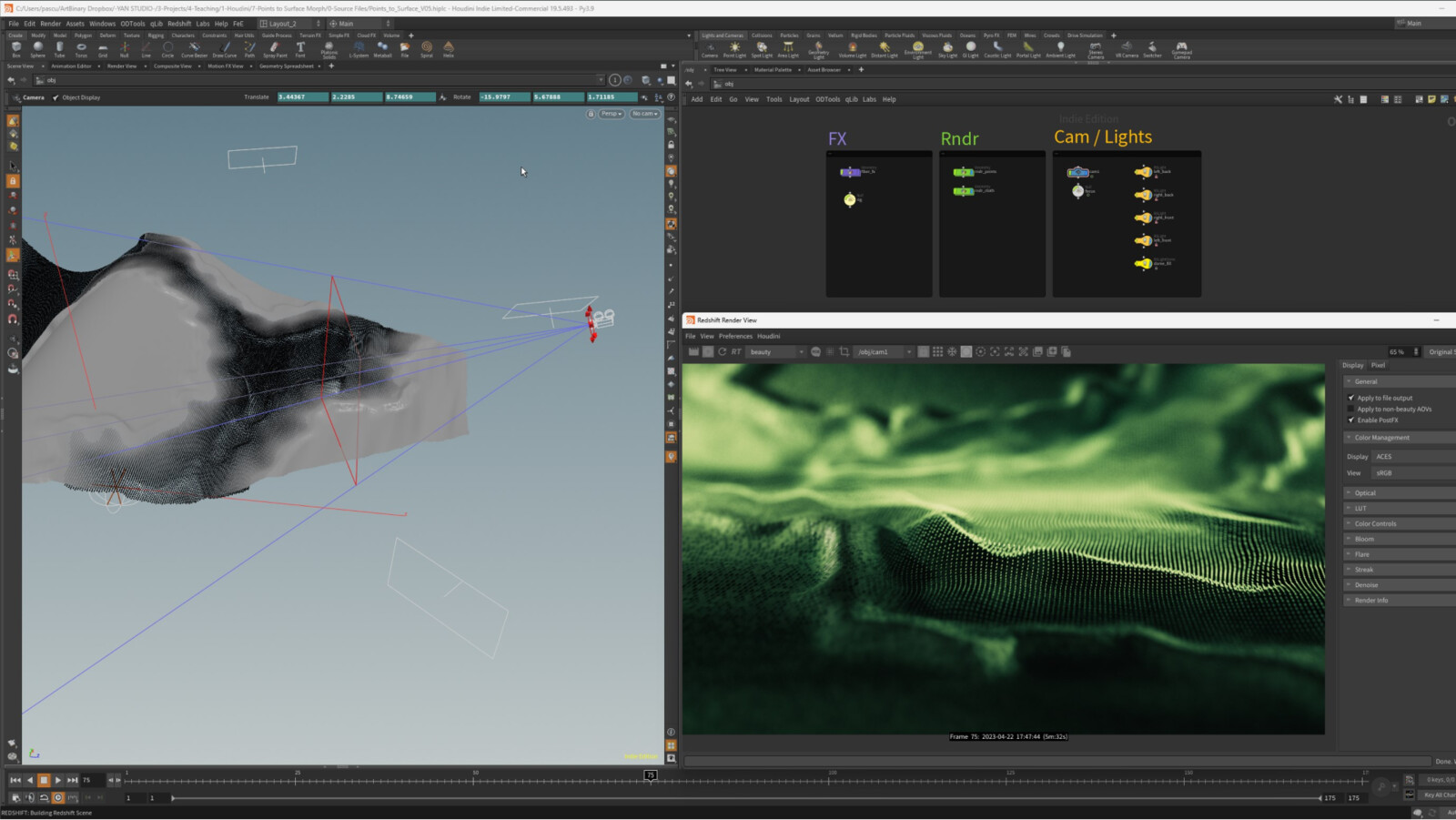Open the beauty AOV dropdown
The width and height of the screenshot is (1456, 820).
(x=801, y=352)
